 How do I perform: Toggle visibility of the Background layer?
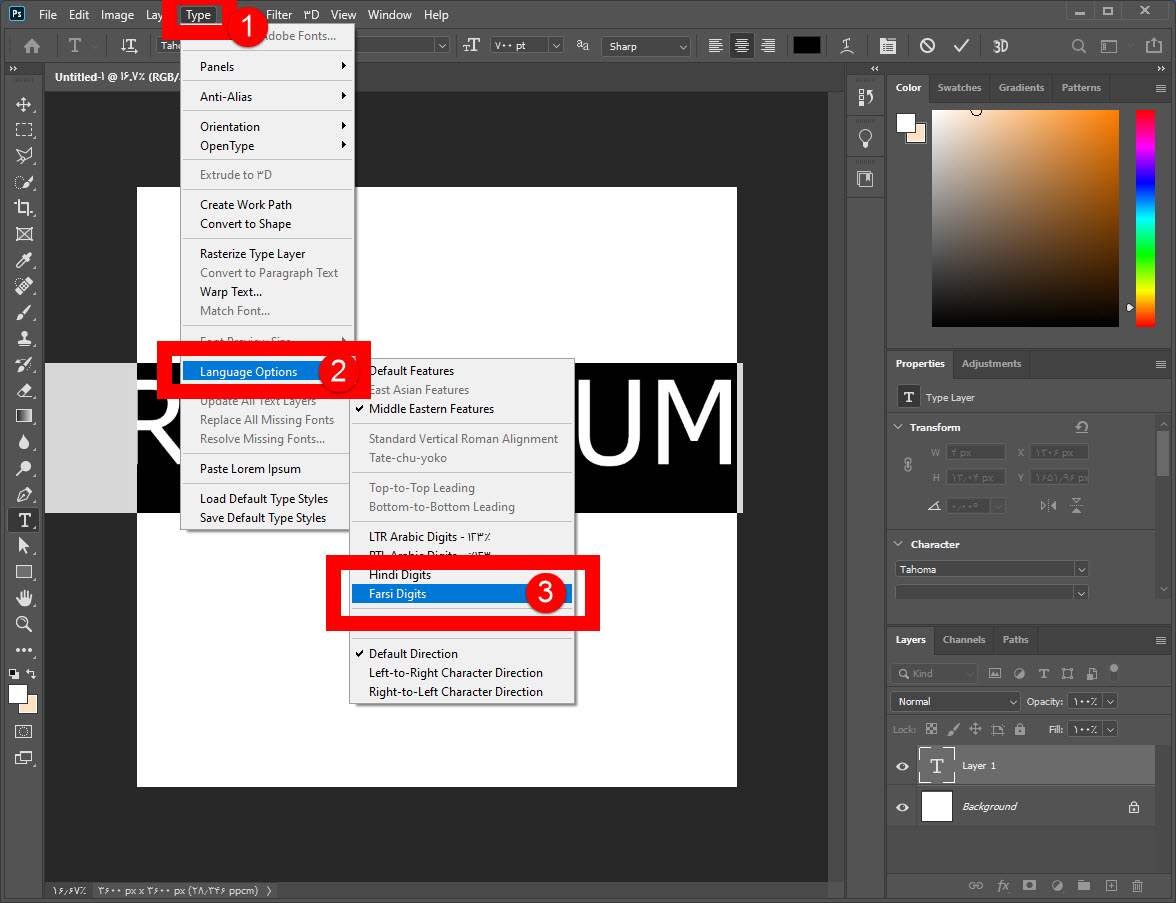click(903, 807)
